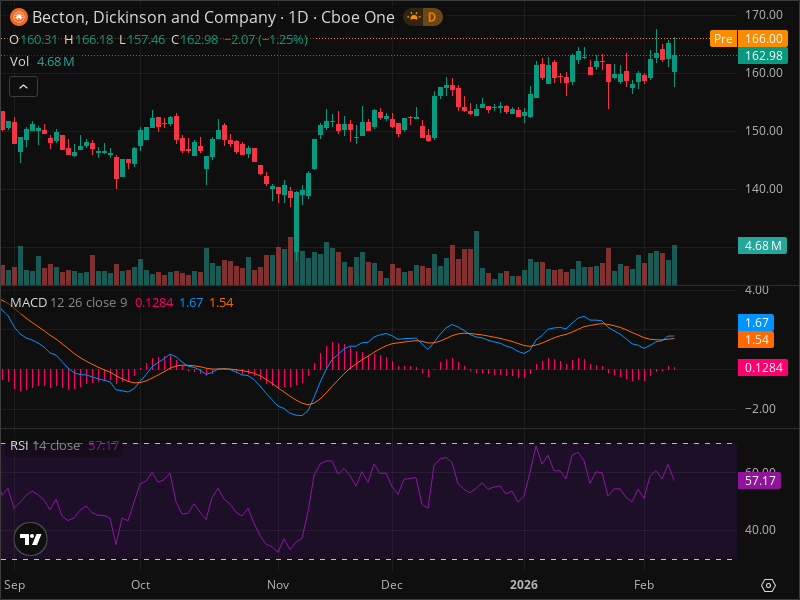The image size is (800, 600).
Task: Select the 1D interval label
Action: tap(298, 17)
